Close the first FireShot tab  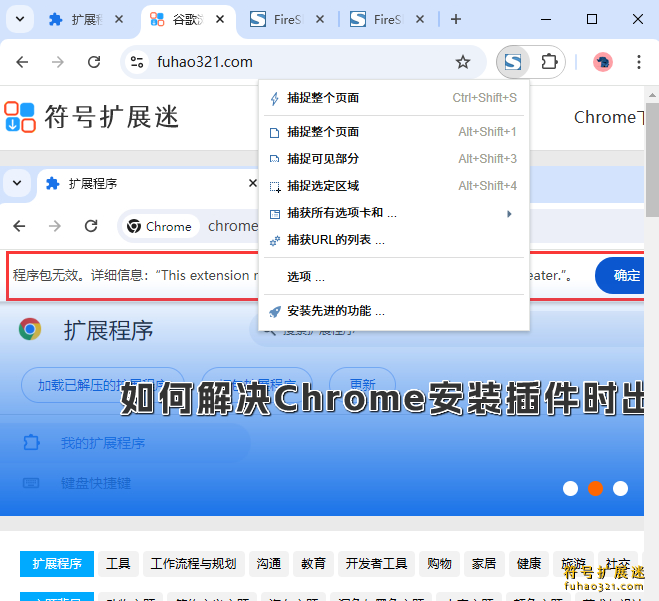point(320,19)
